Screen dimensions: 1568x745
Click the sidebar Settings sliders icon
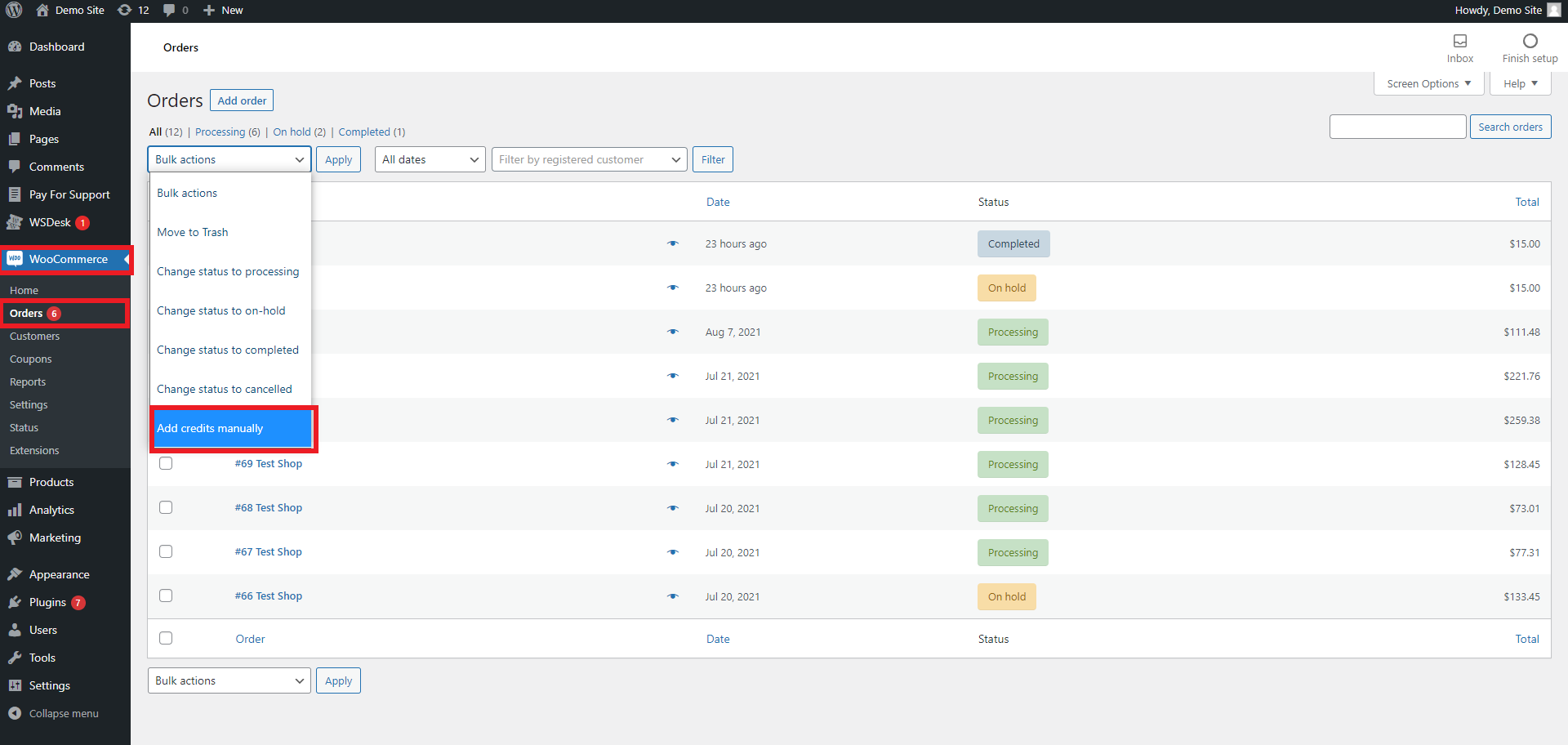point(15,685)
